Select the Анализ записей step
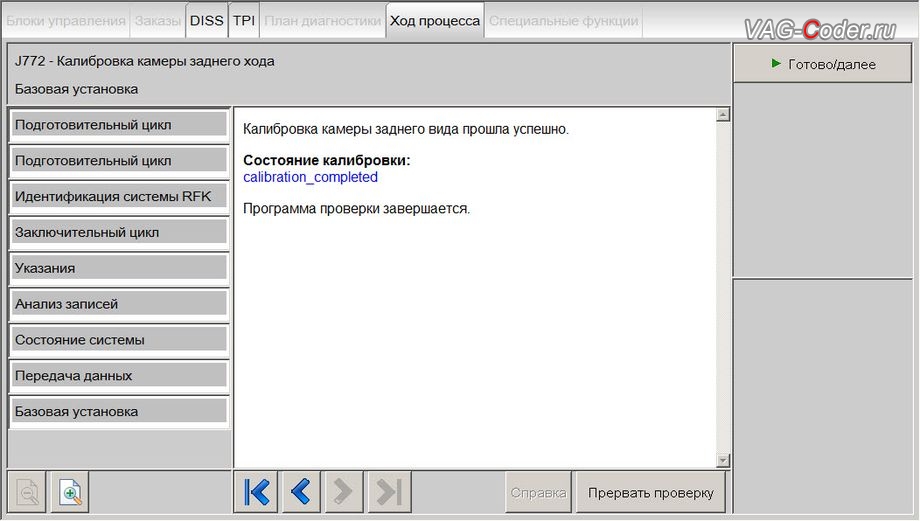 119,303
